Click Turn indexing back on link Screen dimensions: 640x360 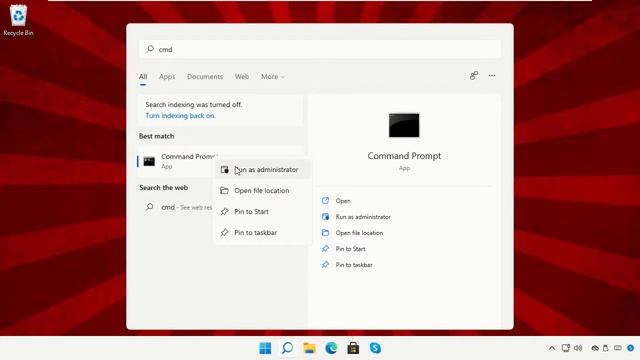180,116
